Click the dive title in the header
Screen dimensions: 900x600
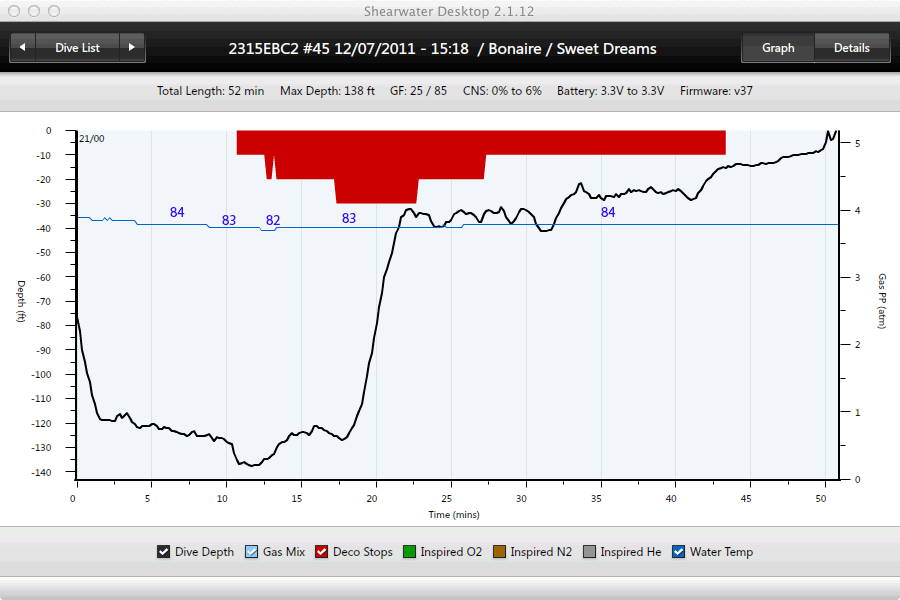442,48
